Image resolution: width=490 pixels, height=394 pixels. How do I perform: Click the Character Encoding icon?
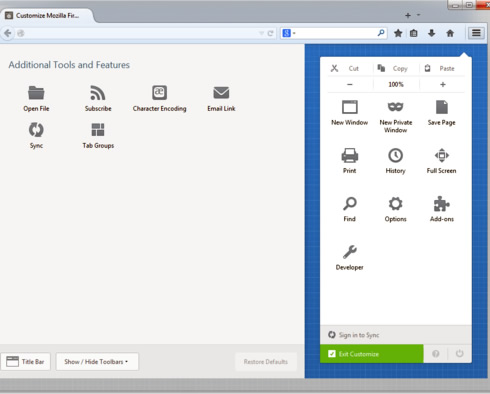point(159,93)
